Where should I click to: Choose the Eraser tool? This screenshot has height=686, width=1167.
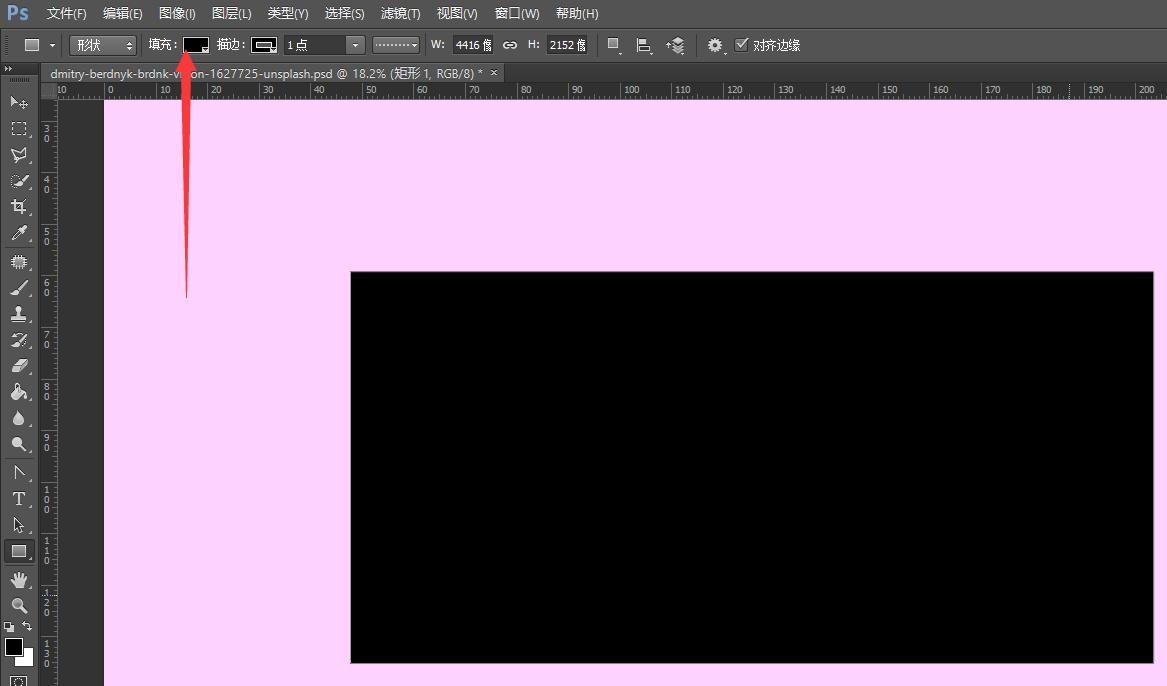[19, 366]
